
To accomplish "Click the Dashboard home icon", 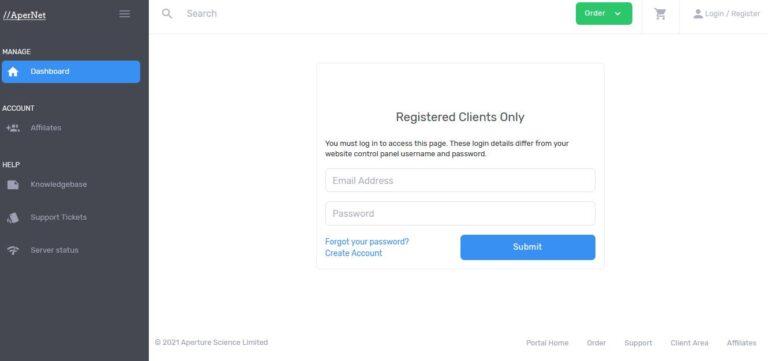I will click(x=13, y=72).
